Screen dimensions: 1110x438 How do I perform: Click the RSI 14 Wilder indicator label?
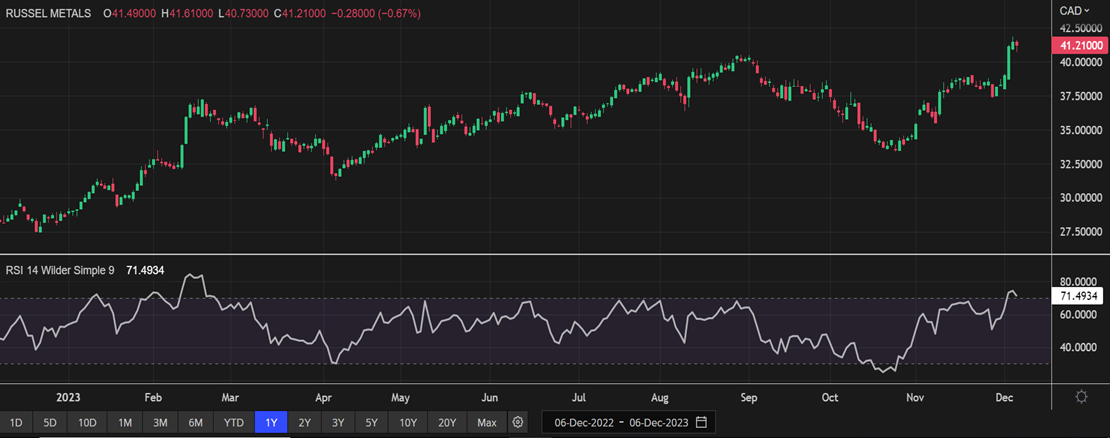pyautogui.click(x=60, y=269)
